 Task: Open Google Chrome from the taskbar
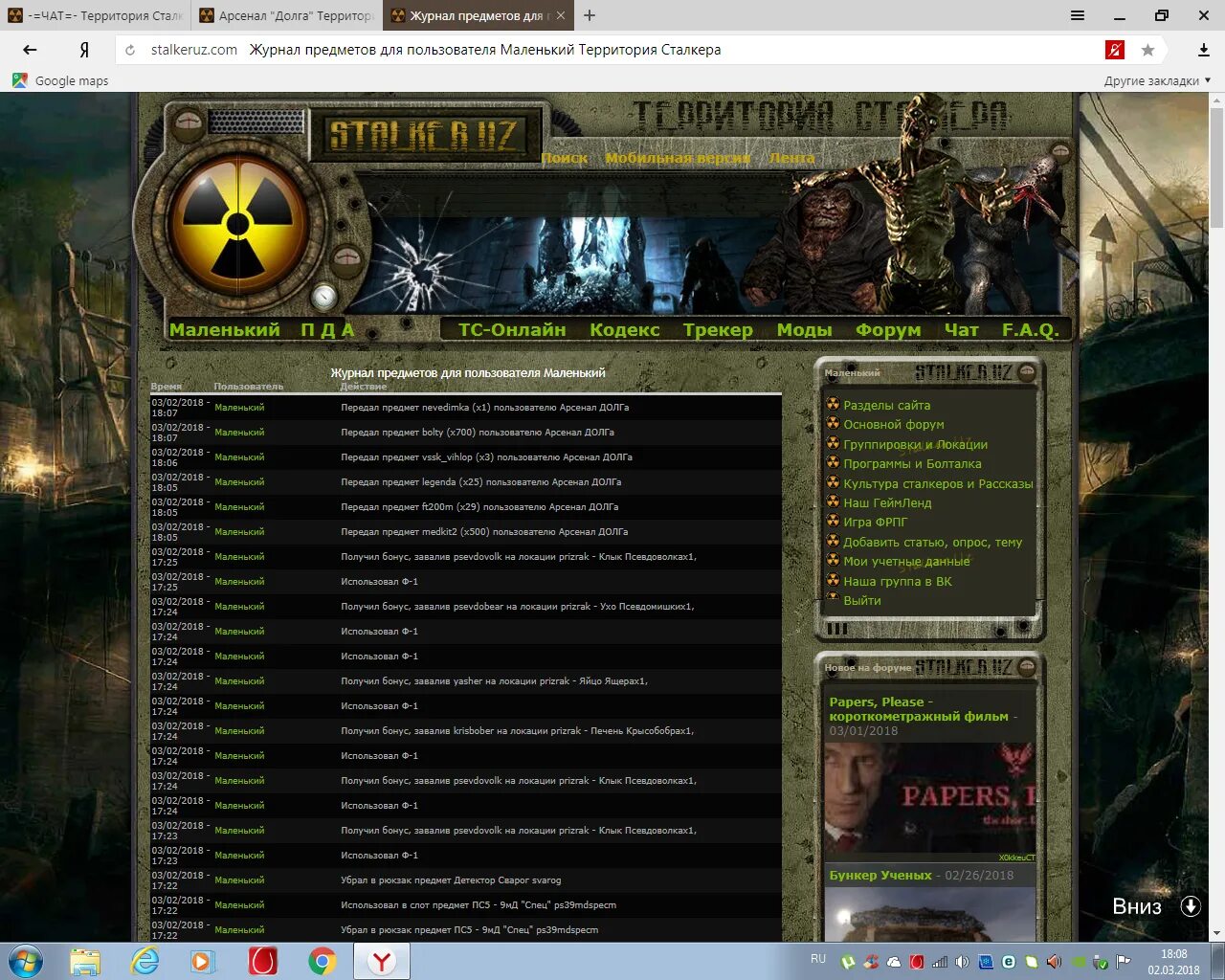(x=323, y=961)
